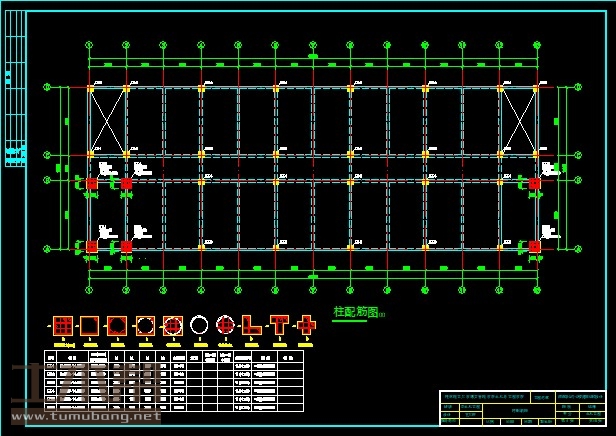This screenshot has height=436, width=616.
Task: Click the X-braced bay at top left
Action: coord(108,122)
